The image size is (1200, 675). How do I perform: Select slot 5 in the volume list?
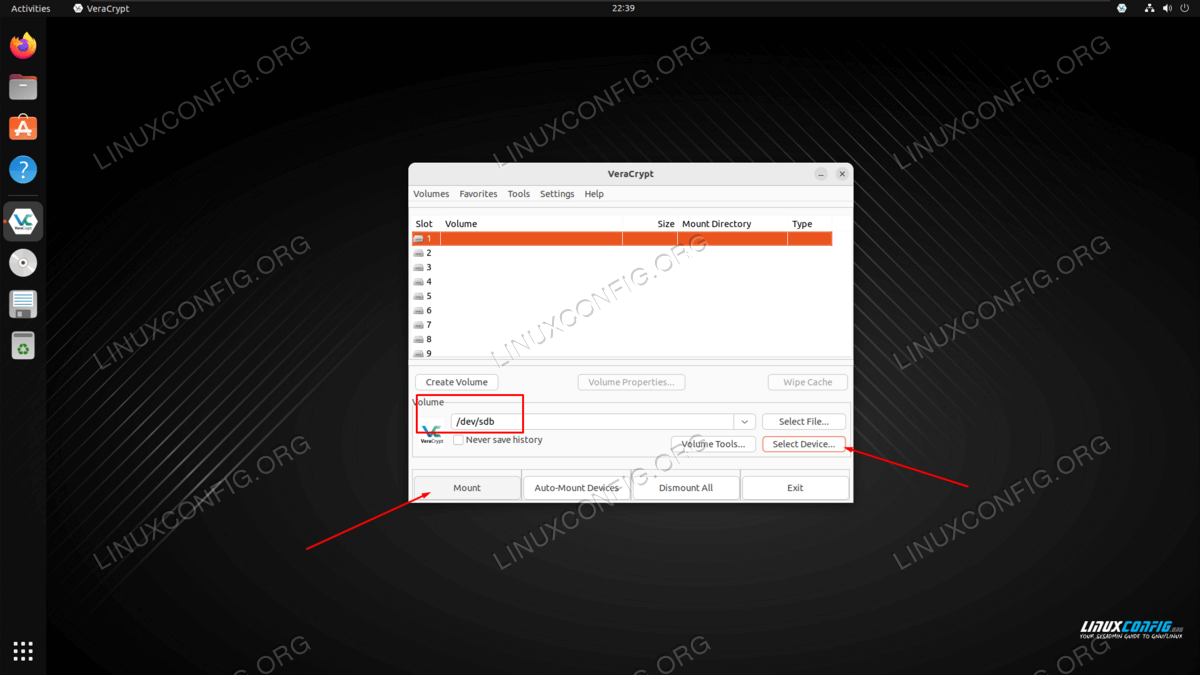(x=622, y=296)
